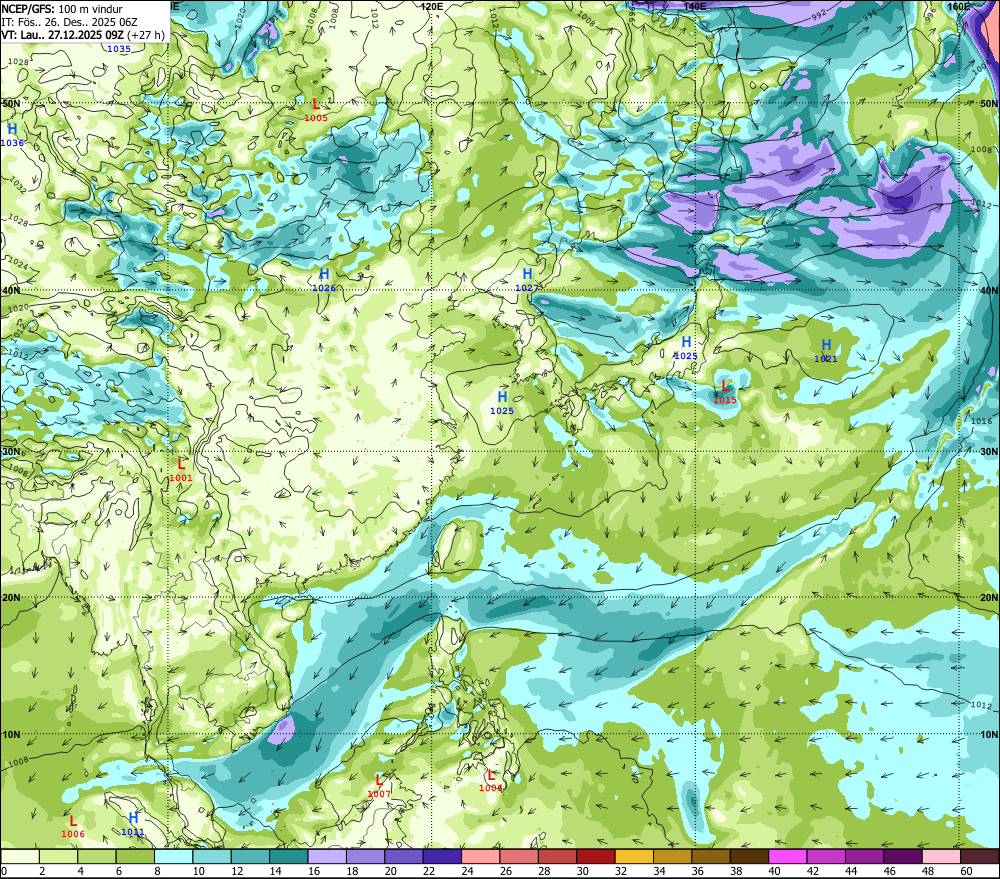1000x879 pixels.
Task: Select the legend value 32
Action: click(x=621, y=871)
